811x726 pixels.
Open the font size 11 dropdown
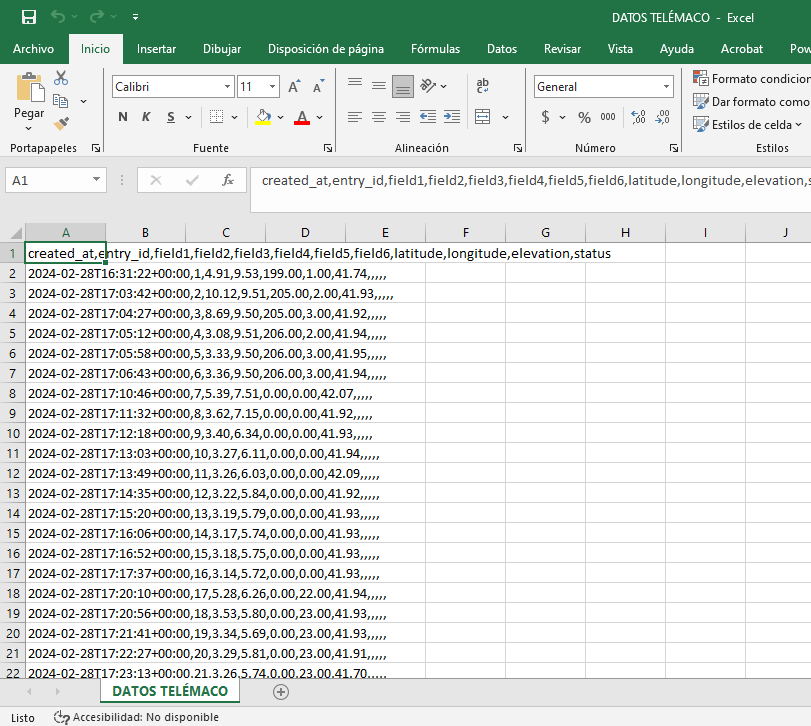click(272, 86)
